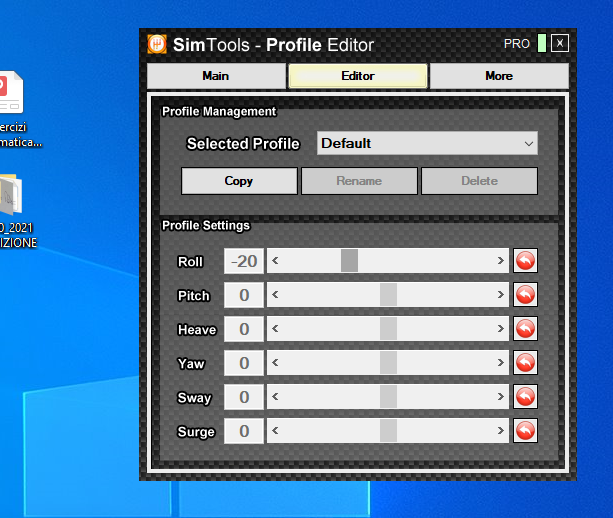
Task: Increase Sway with the right arrow
Action: pyautogui.click(x=500, y=397)
